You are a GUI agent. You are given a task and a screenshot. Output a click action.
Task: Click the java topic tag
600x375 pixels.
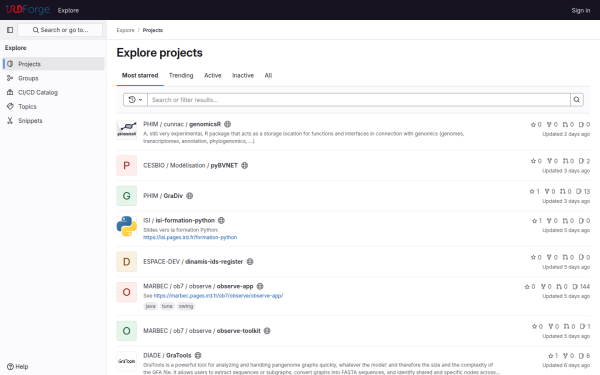coord(150,306)
